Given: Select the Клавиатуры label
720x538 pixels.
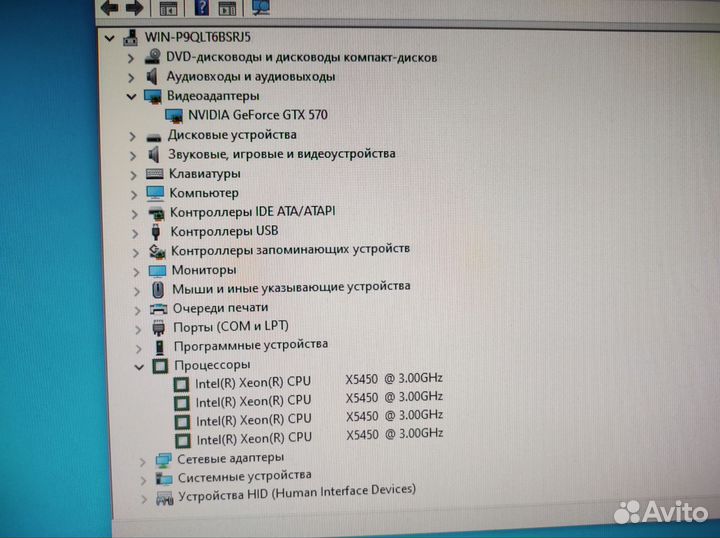Looking at the screenshot, I should pyautogui.click(x=204, y=173).
